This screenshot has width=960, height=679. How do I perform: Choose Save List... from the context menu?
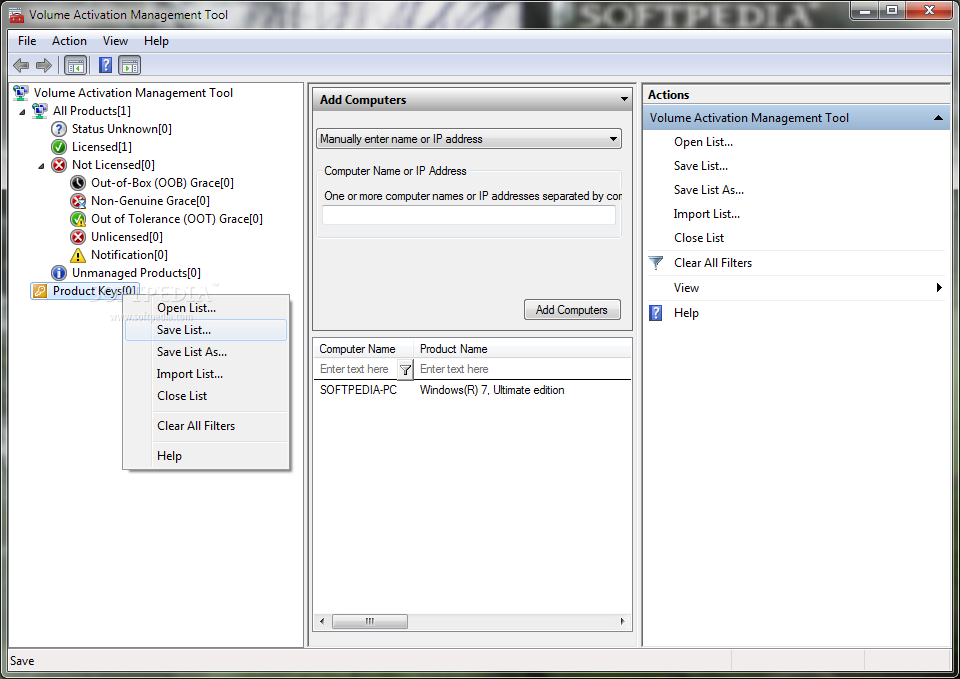click(x=206, y=330)
